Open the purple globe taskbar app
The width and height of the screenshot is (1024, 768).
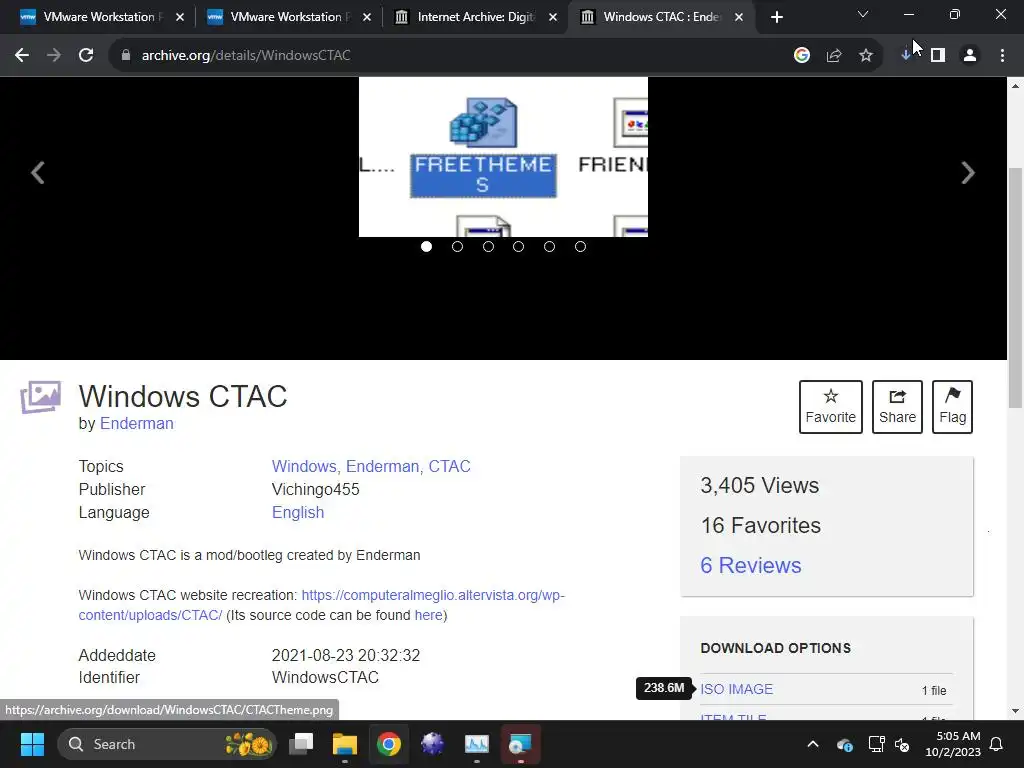432,744
